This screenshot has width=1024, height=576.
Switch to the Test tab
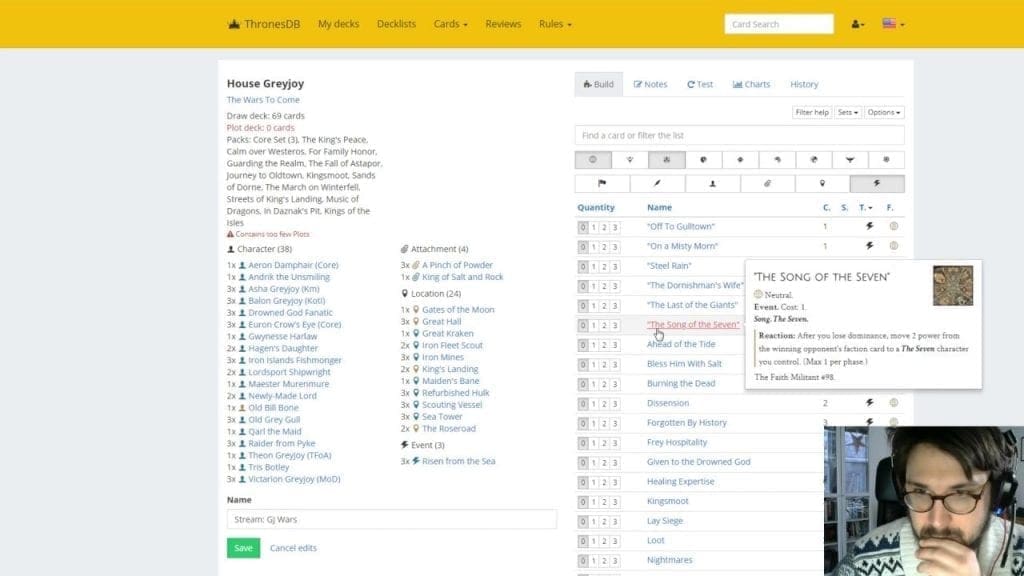click(x=699, y=84)
